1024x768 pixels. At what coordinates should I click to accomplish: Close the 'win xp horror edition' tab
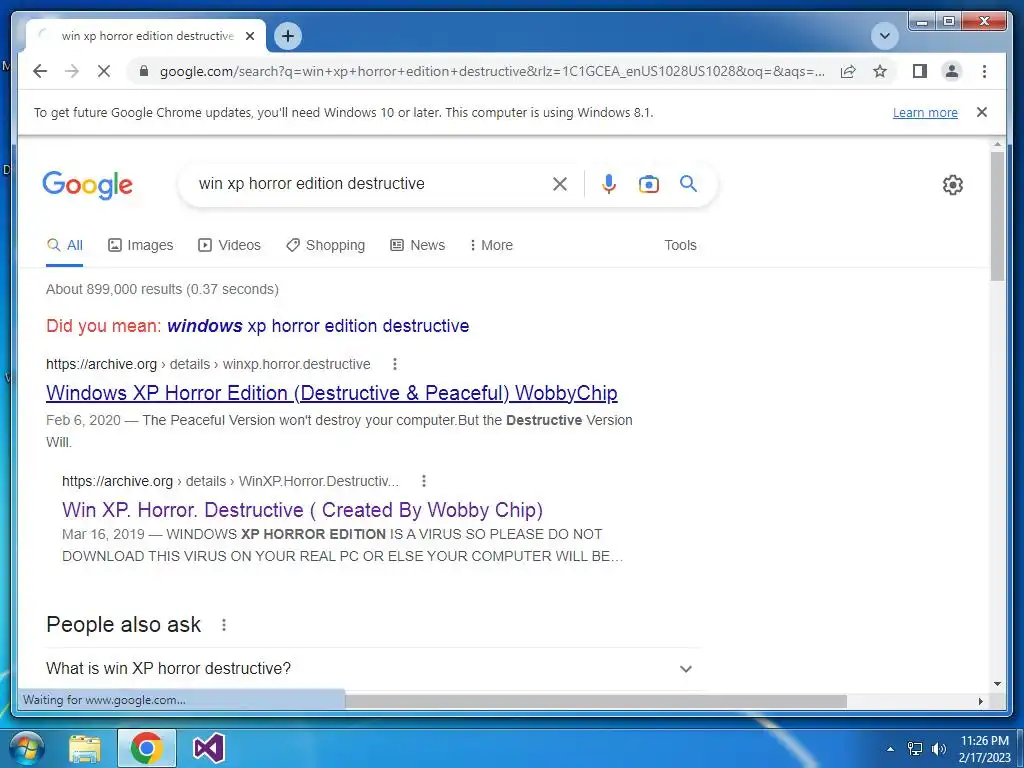pos(249,36)
